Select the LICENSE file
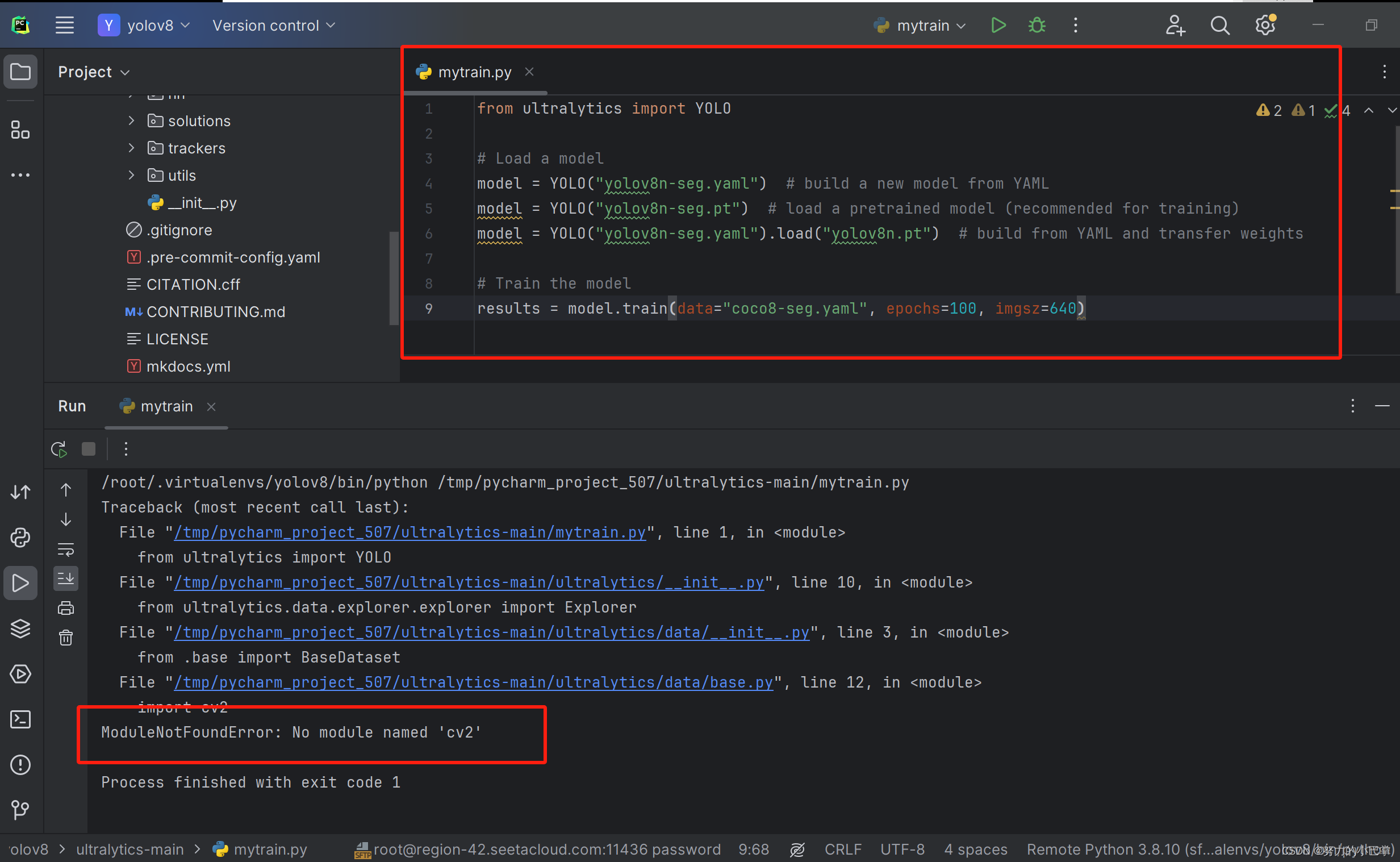Image resolution: width=1400 pixels, height=862 pixels. pyautogui.click(x=167, y=339)
